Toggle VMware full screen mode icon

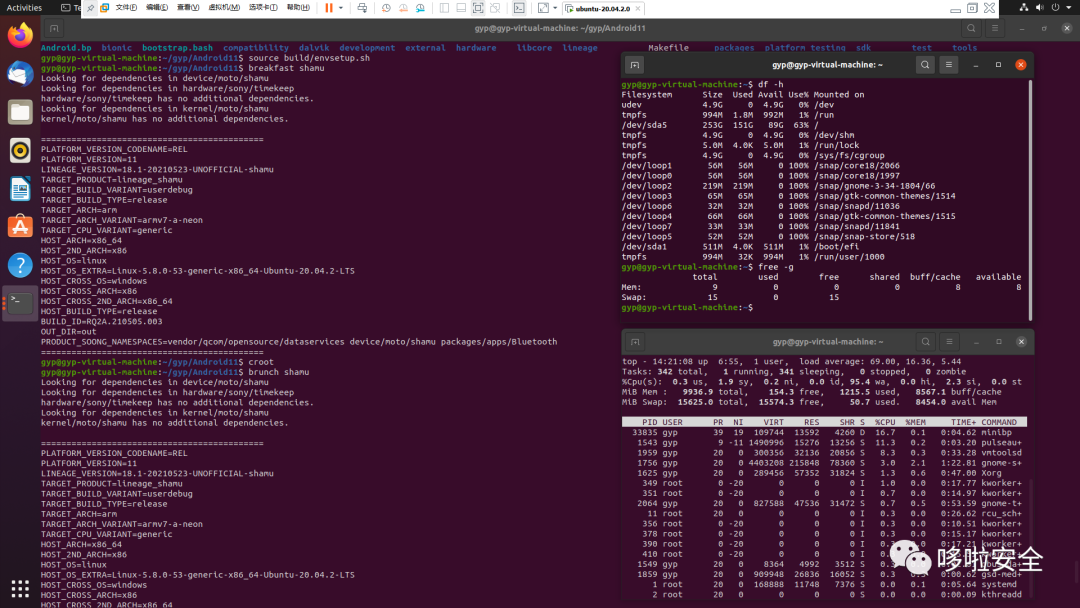coord(478,8)
